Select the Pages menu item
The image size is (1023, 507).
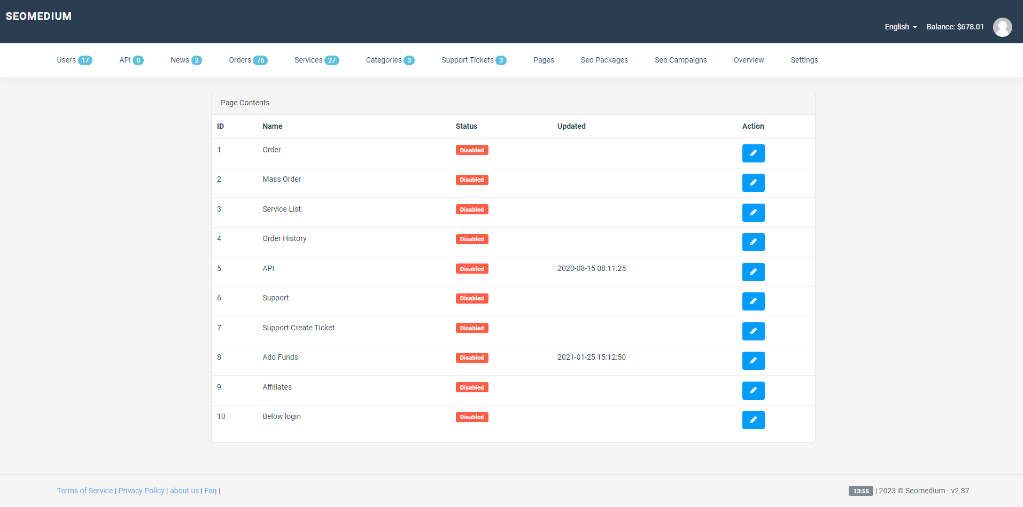click(x=543, y=60)
